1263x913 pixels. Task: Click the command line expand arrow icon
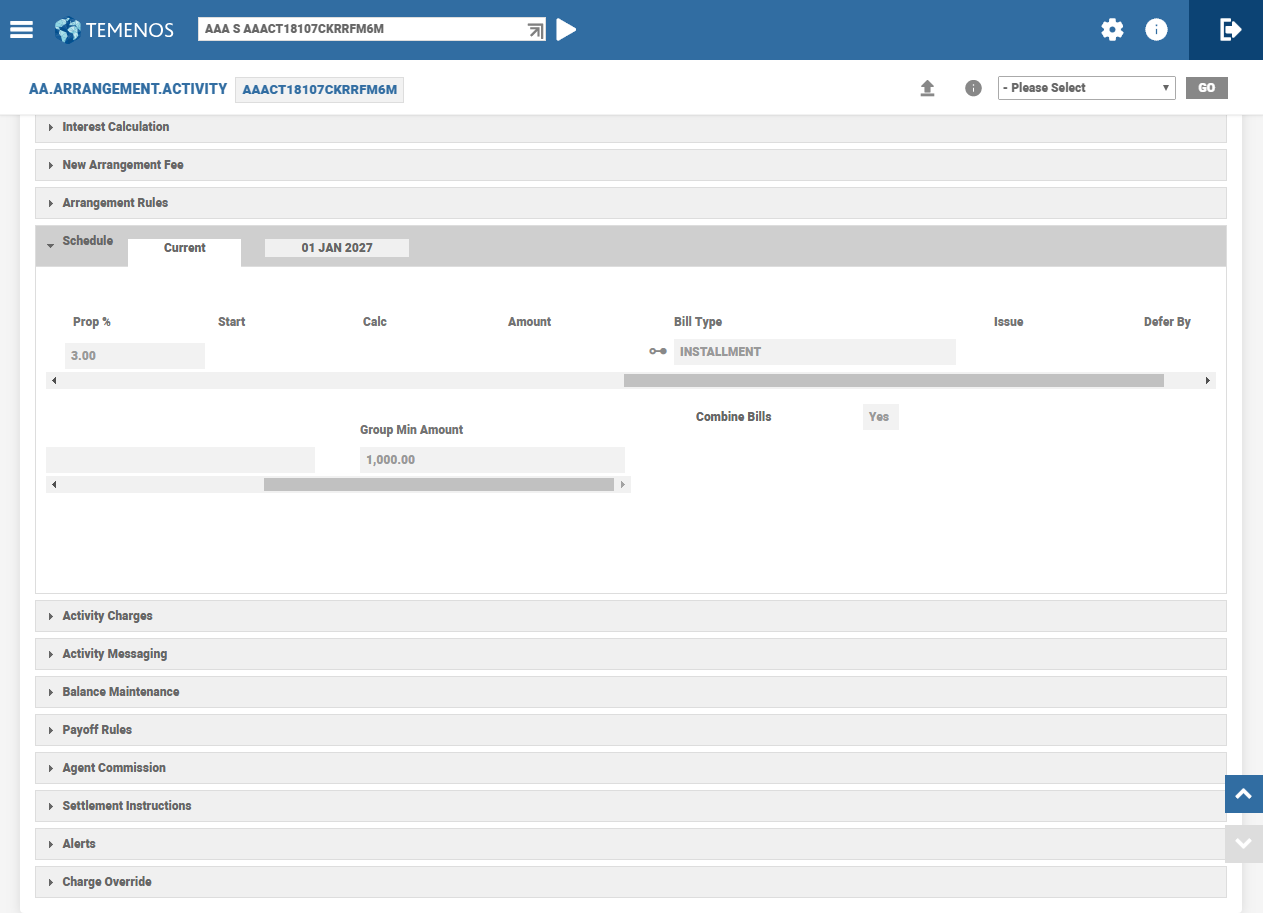click(535, 30)
